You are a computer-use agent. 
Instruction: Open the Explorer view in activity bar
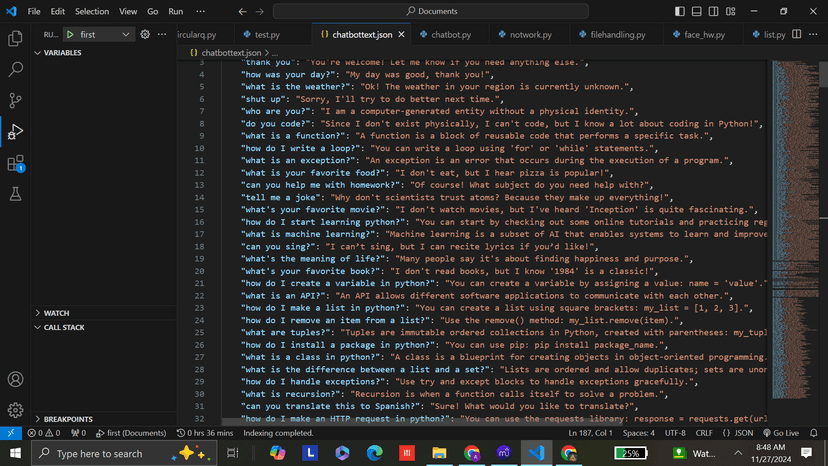[15, 39]
